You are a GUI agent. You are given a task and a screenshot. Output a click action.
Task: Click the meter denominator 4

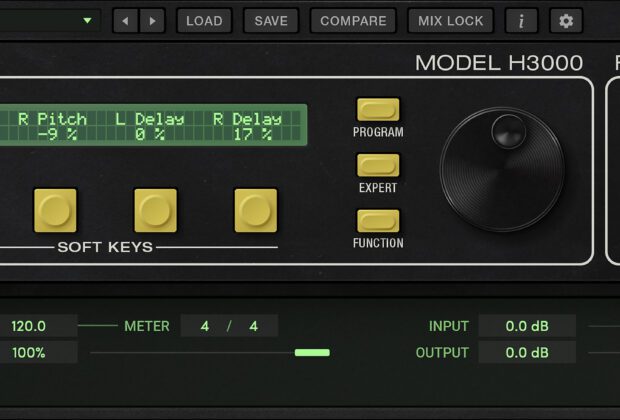pyautogui.click(x=253, y=326)
